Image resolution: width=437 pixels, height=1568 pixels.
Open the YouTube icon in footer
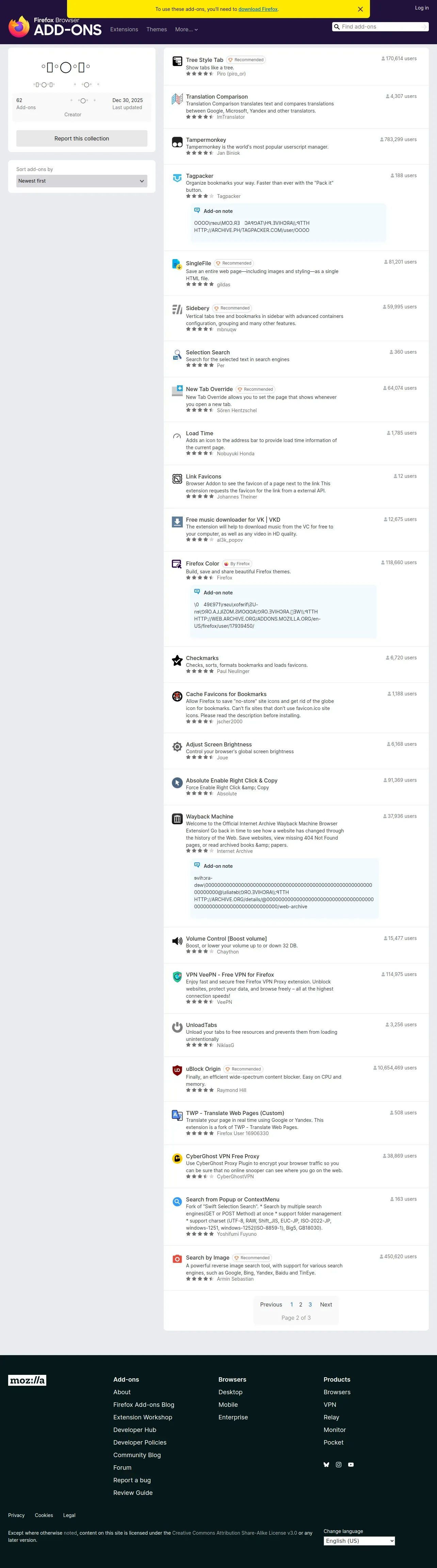click(351, 1465)
